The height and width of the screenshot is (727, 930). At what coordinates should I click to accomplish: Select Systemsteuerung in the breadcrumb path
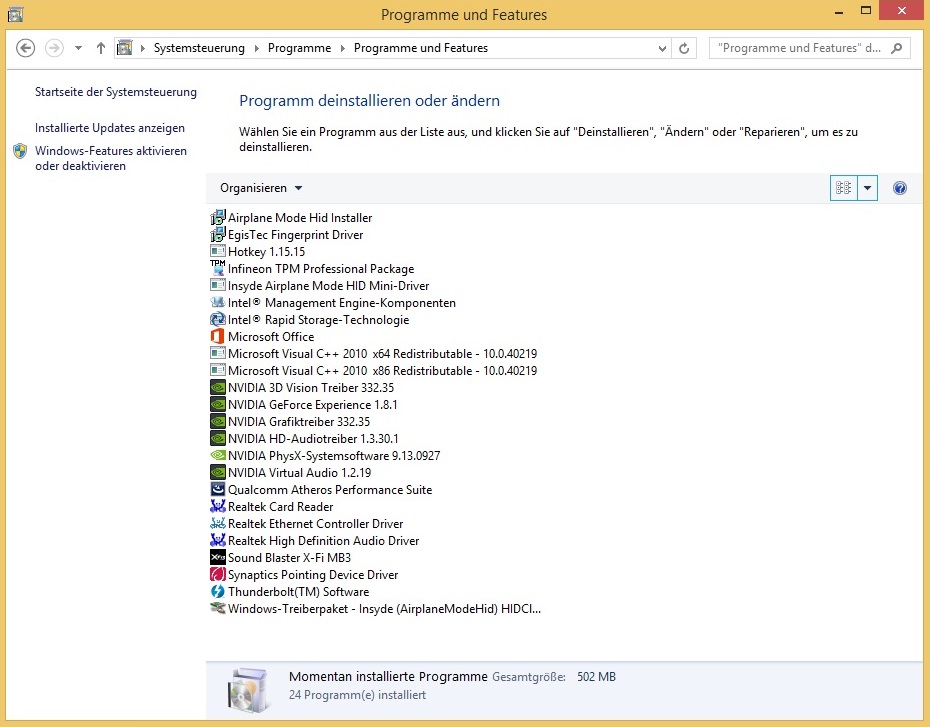[199, 48]
